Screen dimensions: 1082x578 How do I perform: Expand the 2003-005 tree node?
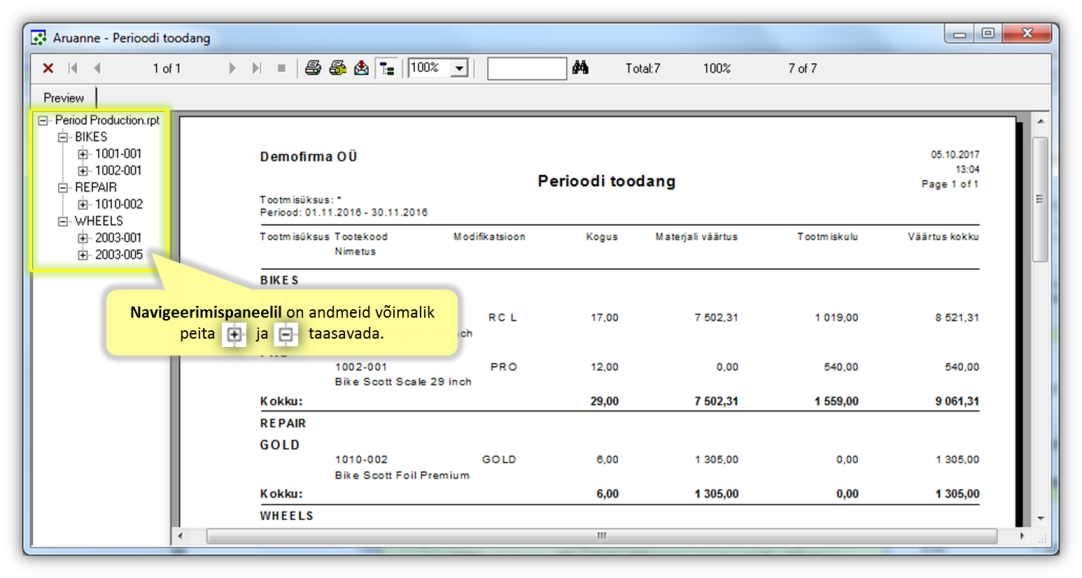(83, 255)
